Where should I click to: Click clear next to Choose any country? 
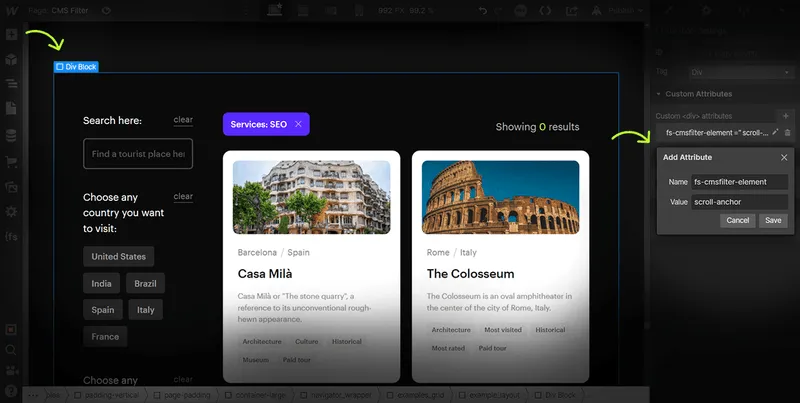(183, 196)
